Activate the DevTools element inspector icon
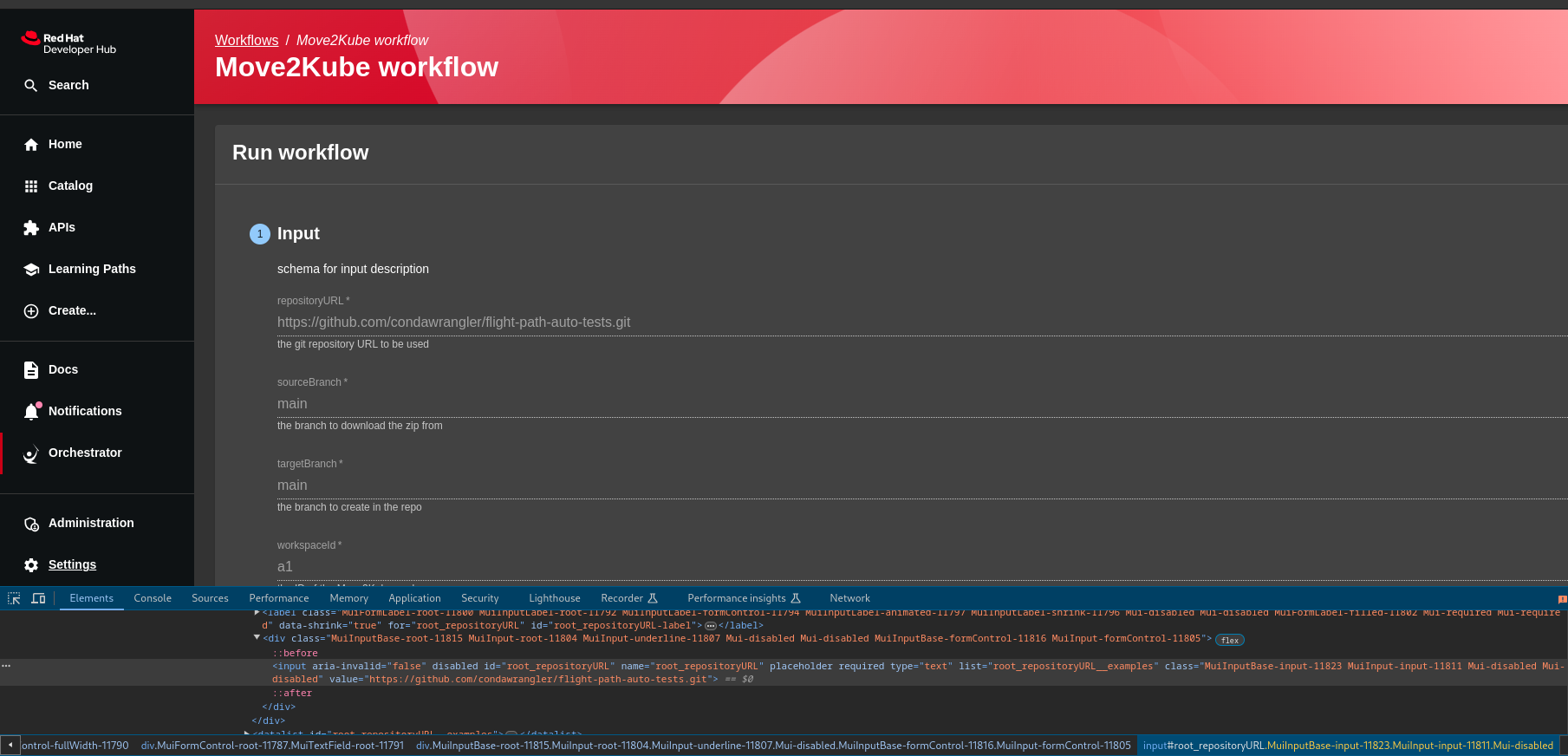 (x=14, y=598)
